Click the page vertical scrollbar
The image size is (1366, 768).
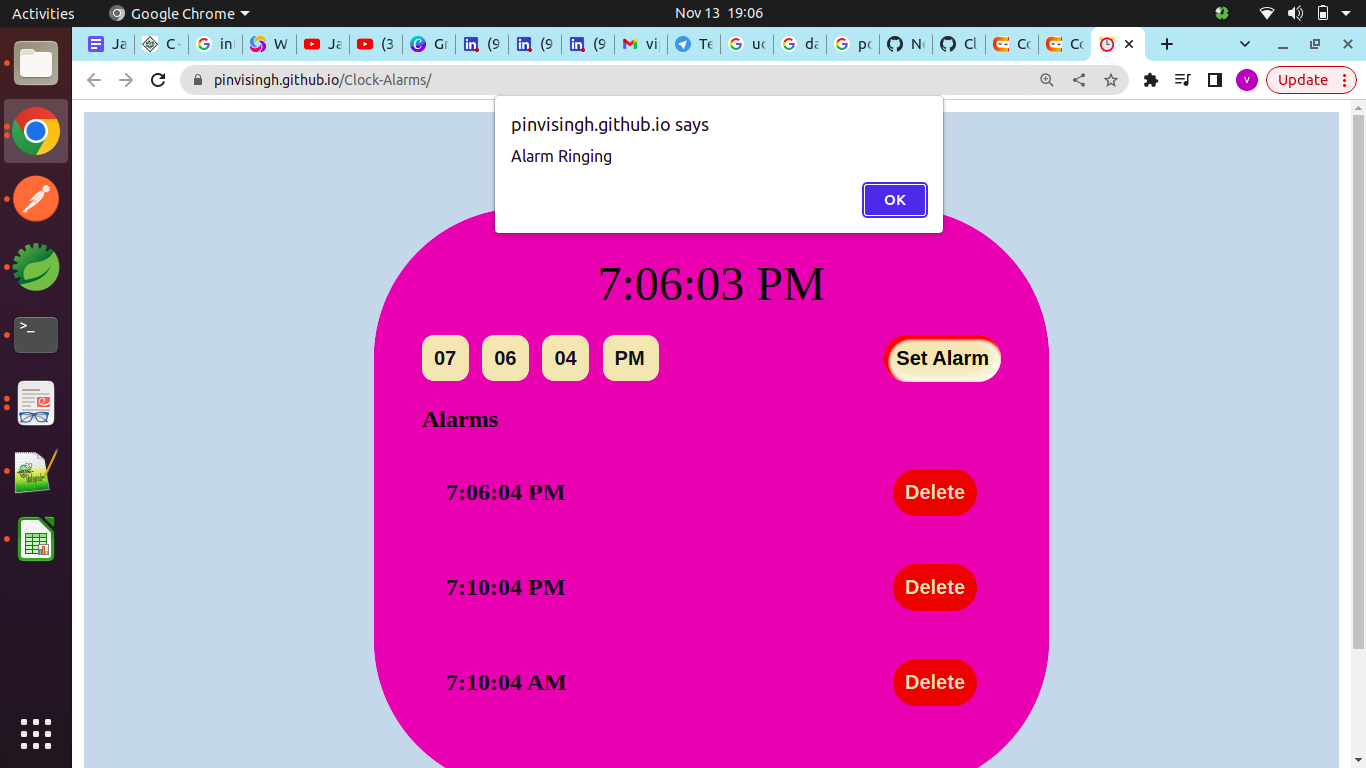click(x=1358, y=380)
